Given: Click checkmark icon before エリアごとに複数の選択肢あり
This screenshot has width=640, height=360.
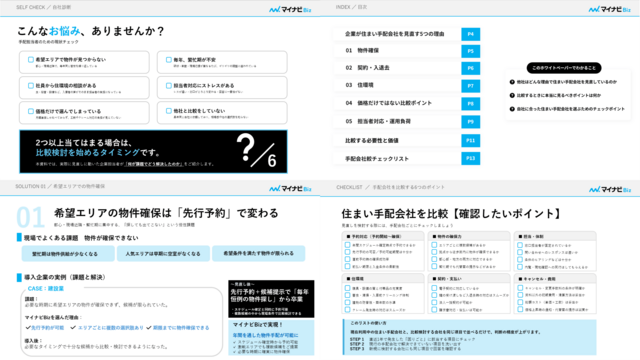Looking at the screenshot, I should click(73, 327).
